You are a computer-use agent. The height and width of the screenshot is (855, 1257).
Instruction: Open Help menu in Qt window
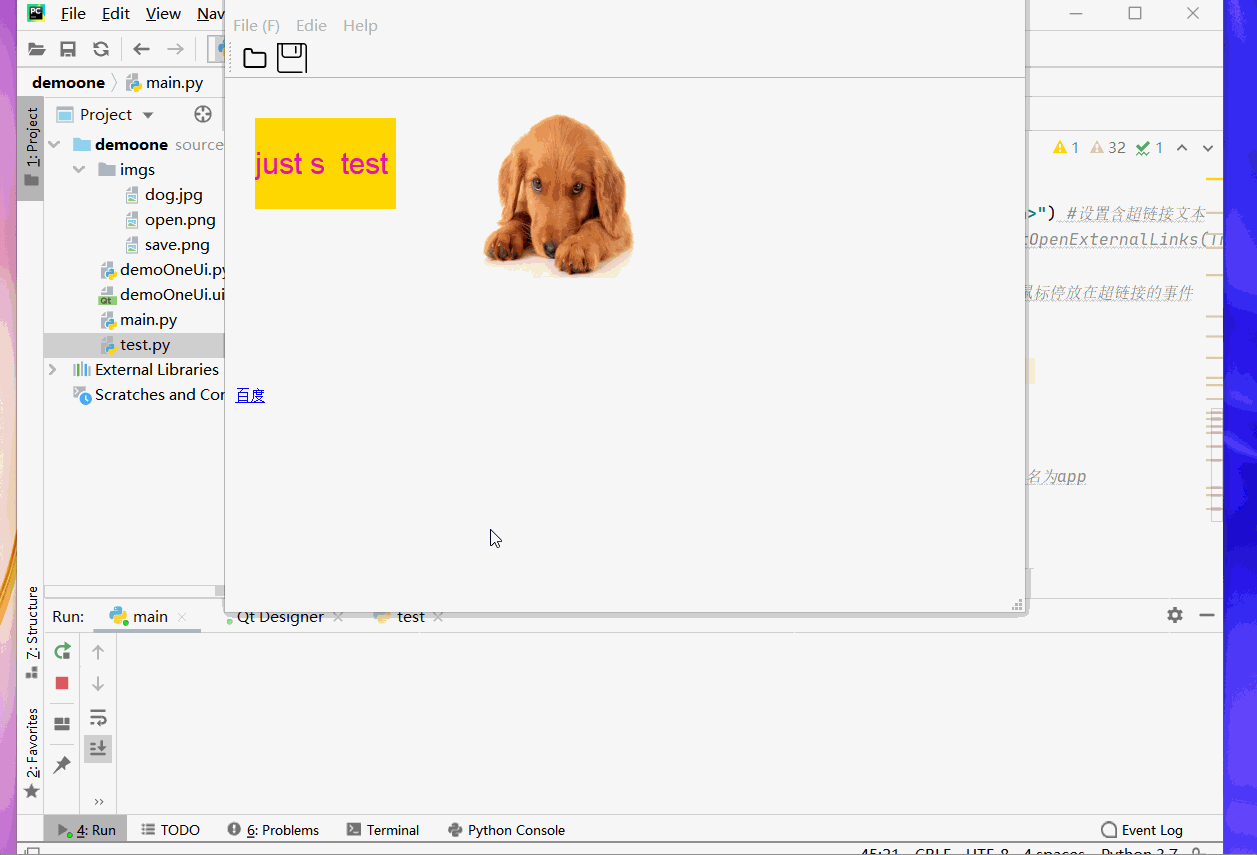[x=360, y=25]
